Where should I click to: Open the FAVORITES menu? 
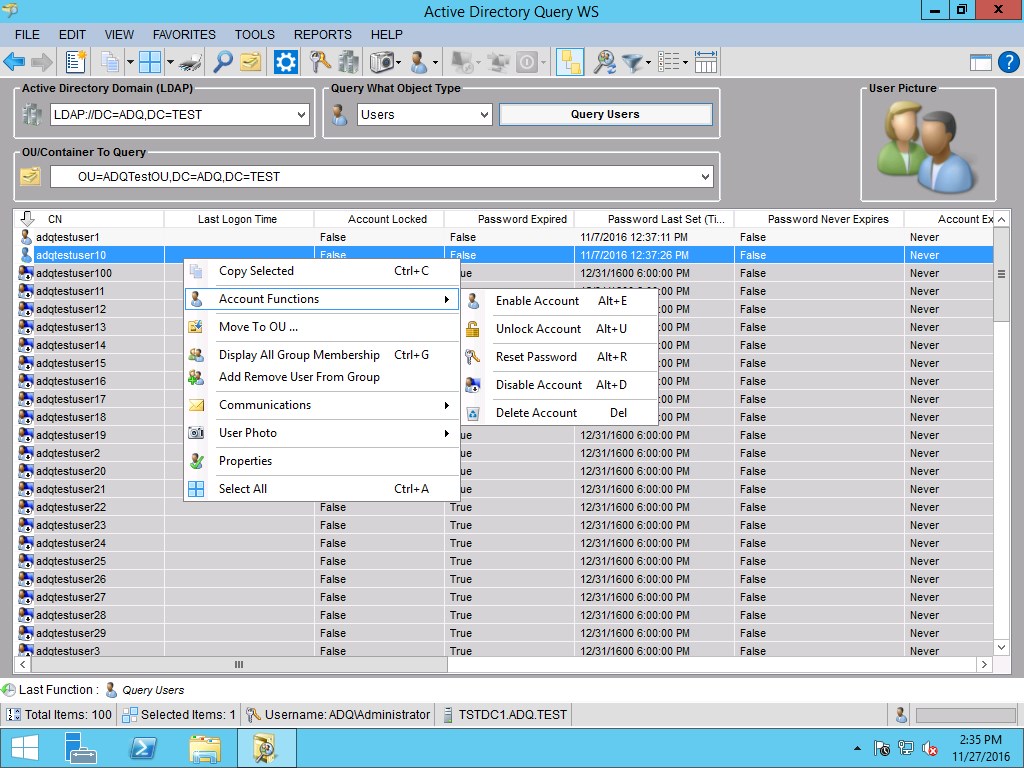pyautogui.click(x=184, y=35)
